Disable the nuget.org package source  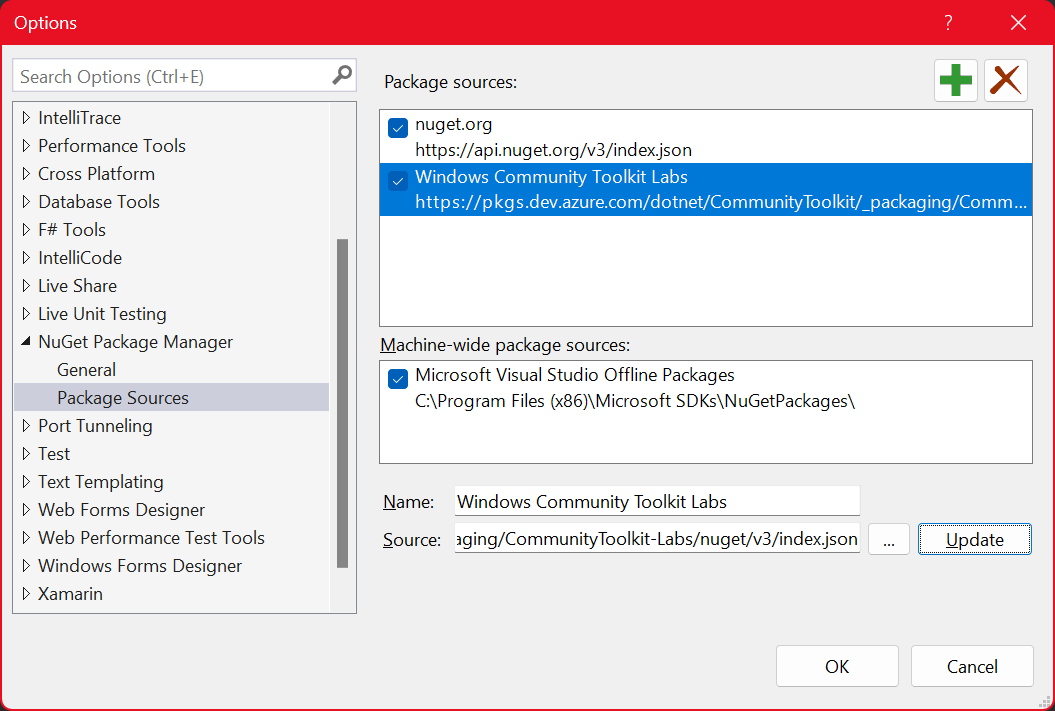coord(398,127)
